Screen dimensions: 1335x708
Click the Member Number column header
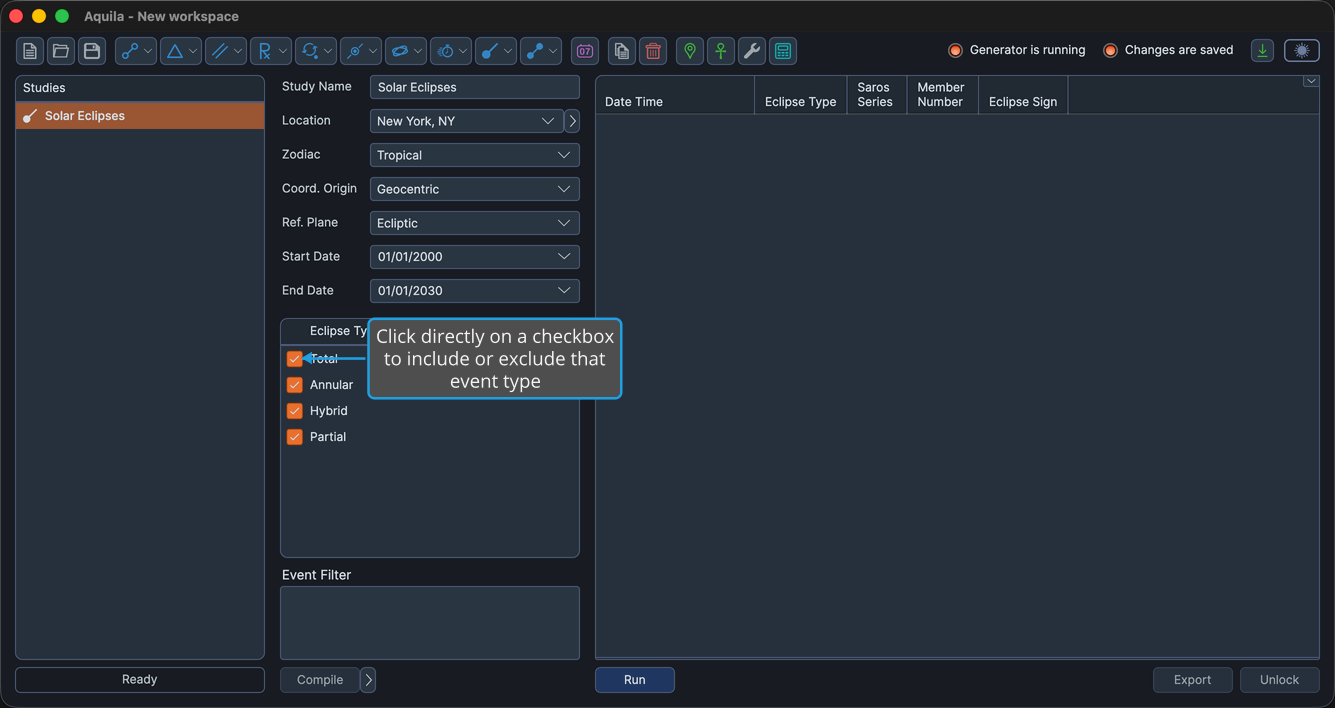pos(943,95)
